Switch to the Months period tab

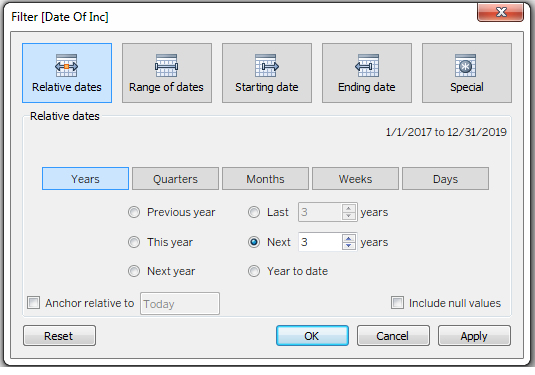tap(265, 178)
